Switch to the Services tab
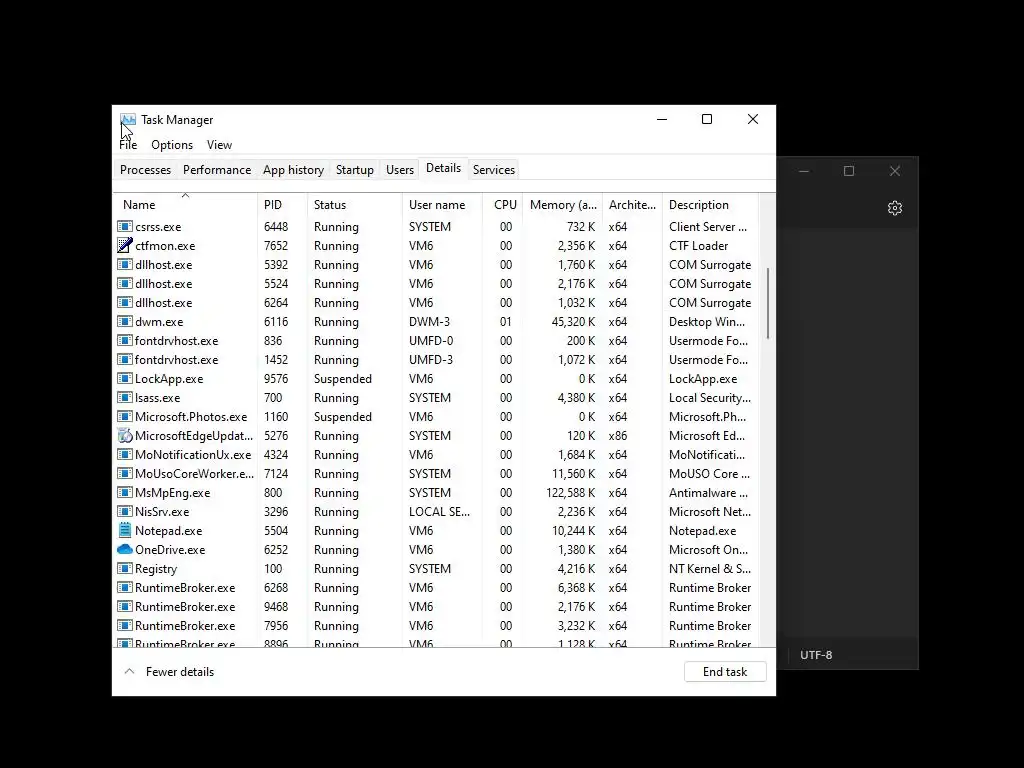 (494, 170)
